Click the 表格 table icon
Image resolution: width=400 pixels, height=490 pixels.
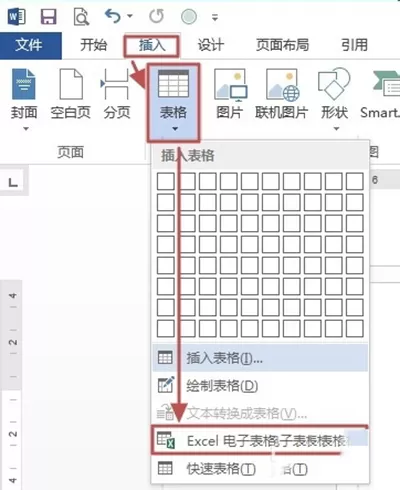173,83
